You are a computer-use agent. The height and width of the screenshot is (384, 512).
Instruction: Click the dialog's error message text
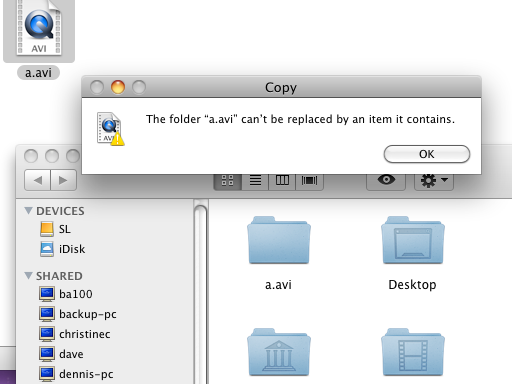(x=300, y=119)
